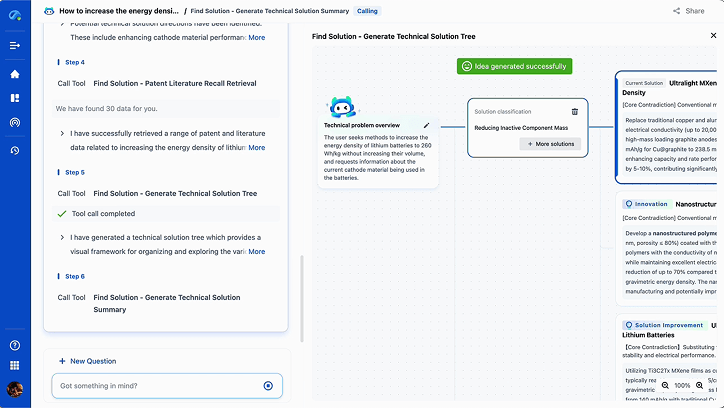The width and height of the screenshot is (724, 408).
Task: Expand the generated technical solution tree message
Action: (x=62, y=238)
